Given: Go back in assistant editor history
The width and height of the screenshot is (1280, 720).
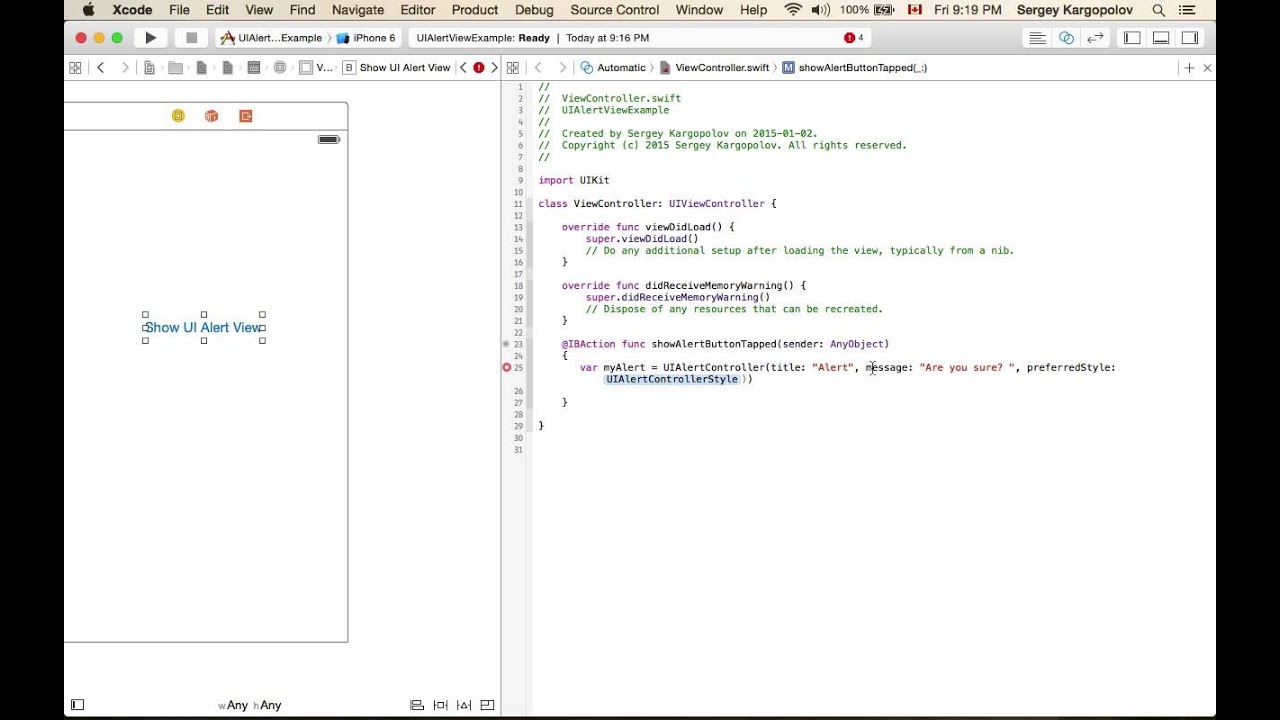Looking at the screenshot, I should (538, 68).
